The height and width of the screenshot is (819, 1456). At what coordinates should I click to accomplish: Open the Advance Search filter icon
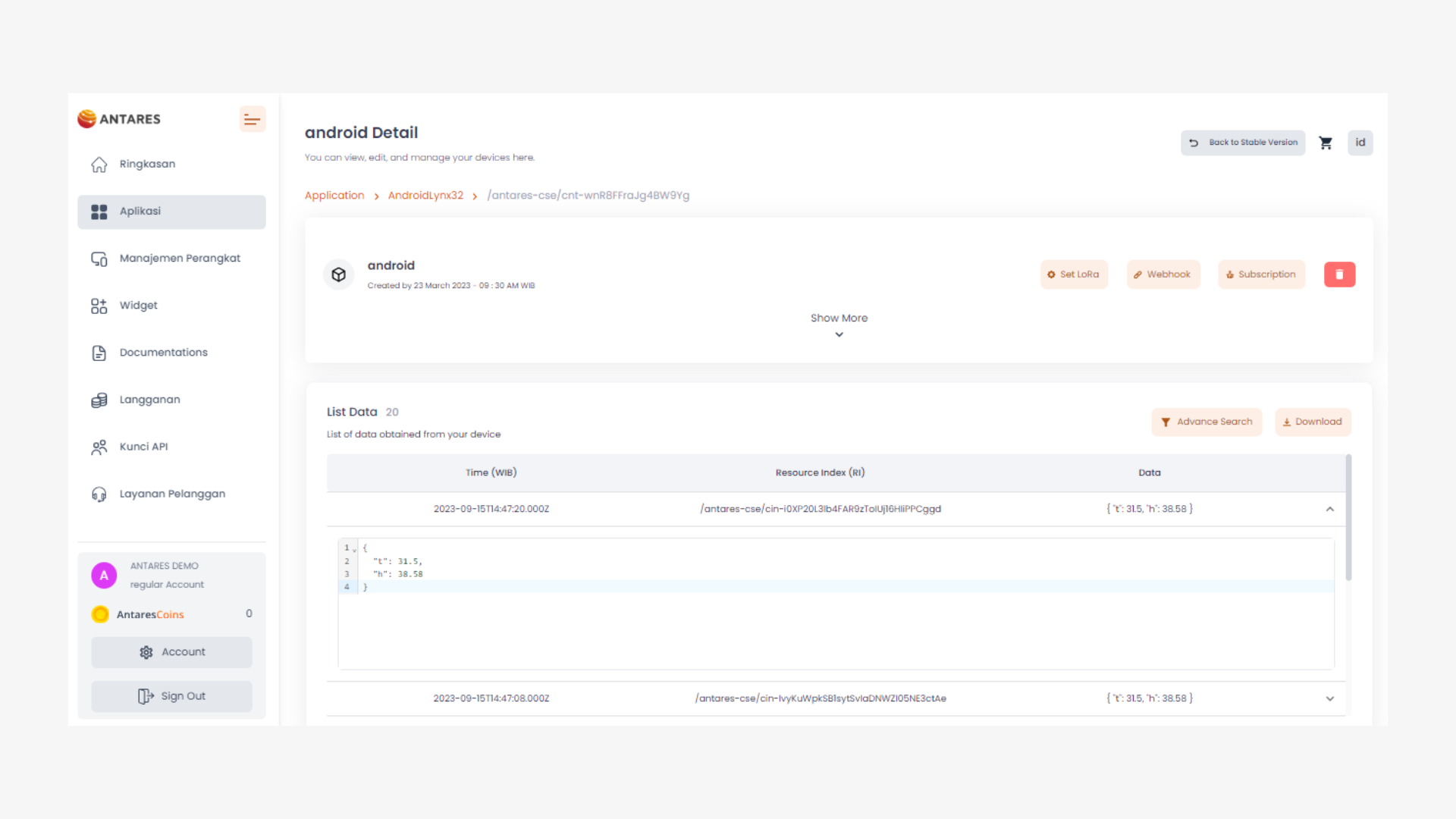click(x=1167, y=422)
